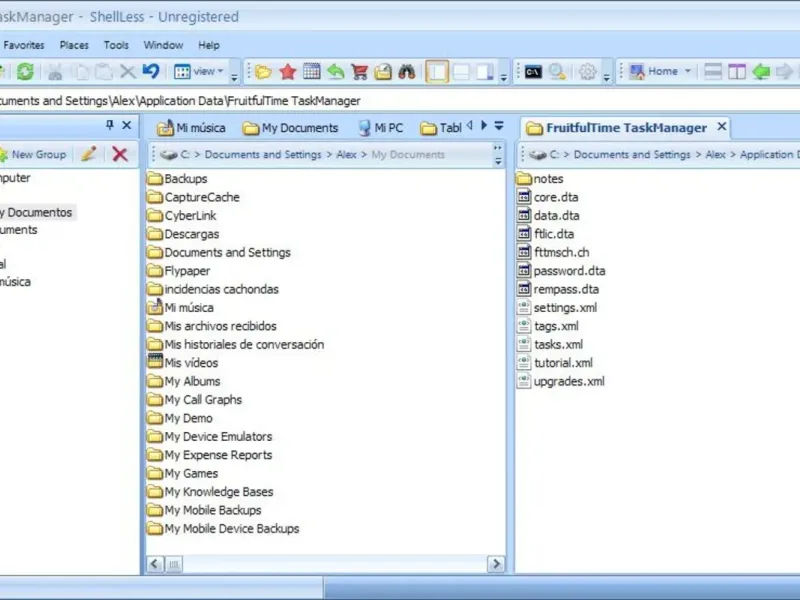
Task: Open the command prompt icon
Action: [x=533, y=71]
